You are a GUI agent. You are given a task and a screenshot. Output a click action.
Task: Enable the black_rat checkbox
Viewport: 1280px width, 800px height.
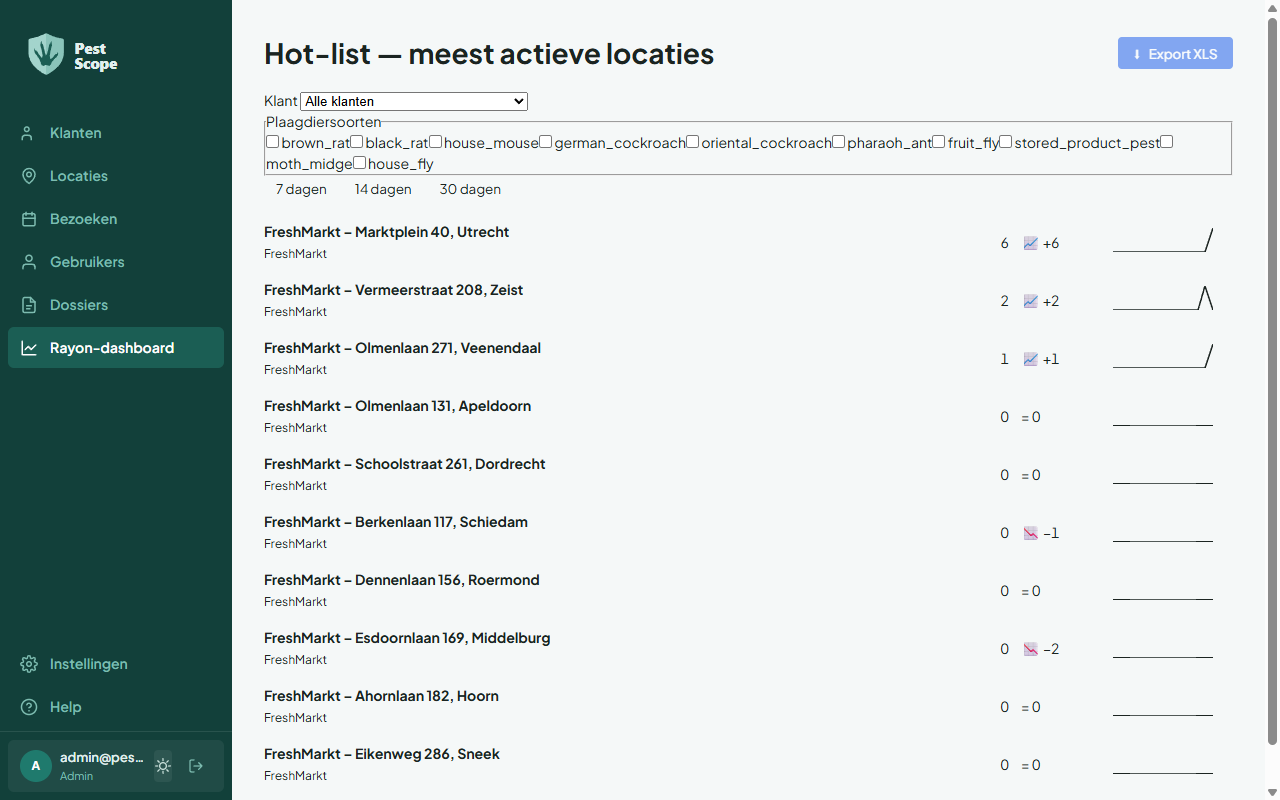[356, 142]
